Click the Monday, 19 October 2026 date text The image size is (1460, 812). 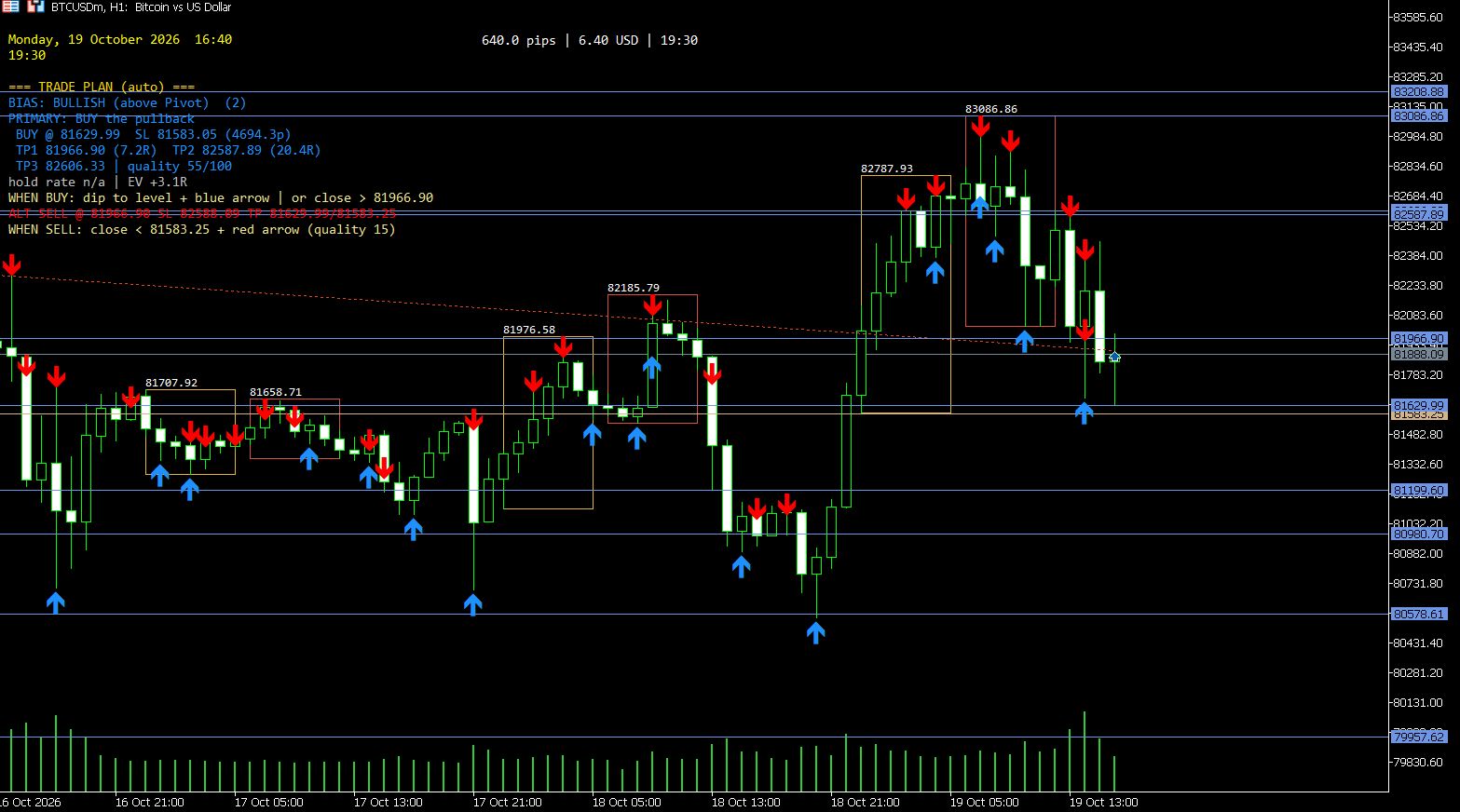[120, 39]
